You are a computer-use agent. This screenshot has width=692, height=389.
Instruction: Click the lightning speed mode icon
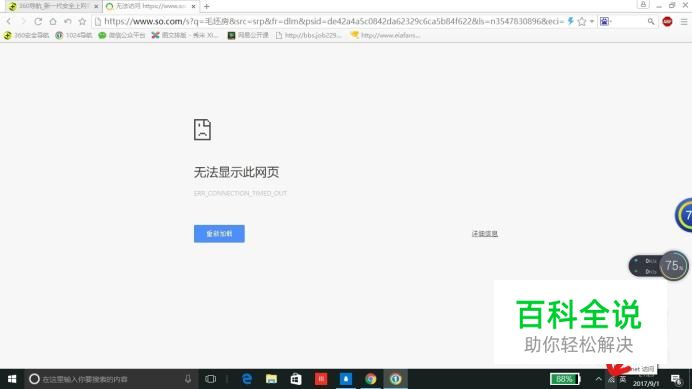tap(571, 21)
